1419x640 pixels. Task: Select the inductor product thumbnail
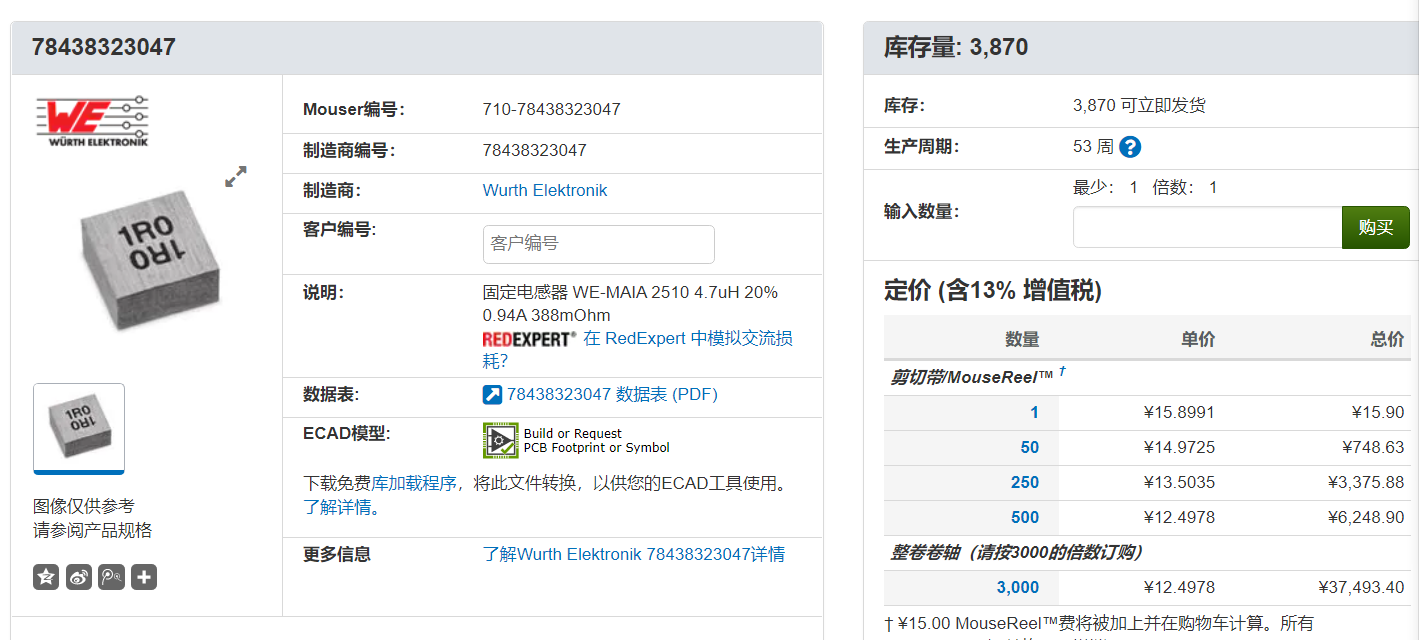pos(79,428)
